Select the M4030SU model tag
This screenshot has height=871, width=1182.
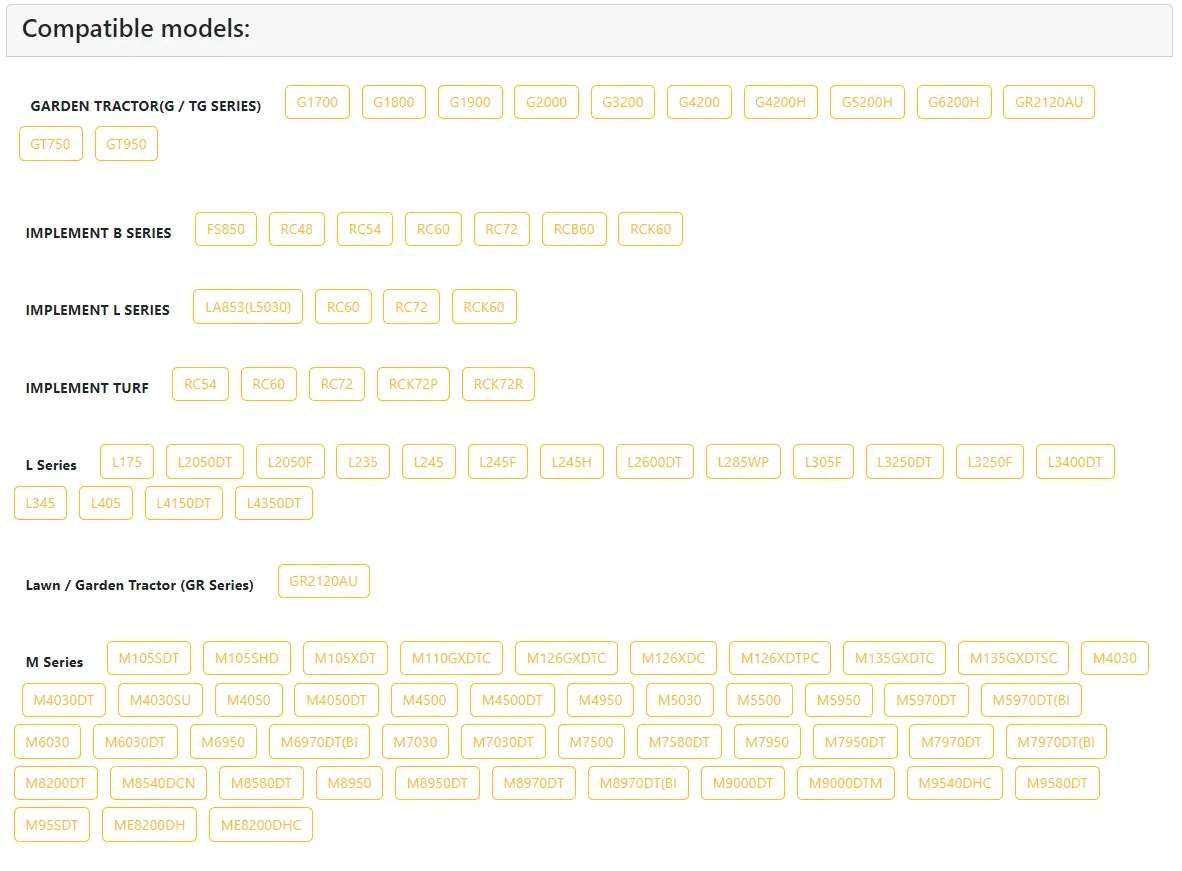160,701
